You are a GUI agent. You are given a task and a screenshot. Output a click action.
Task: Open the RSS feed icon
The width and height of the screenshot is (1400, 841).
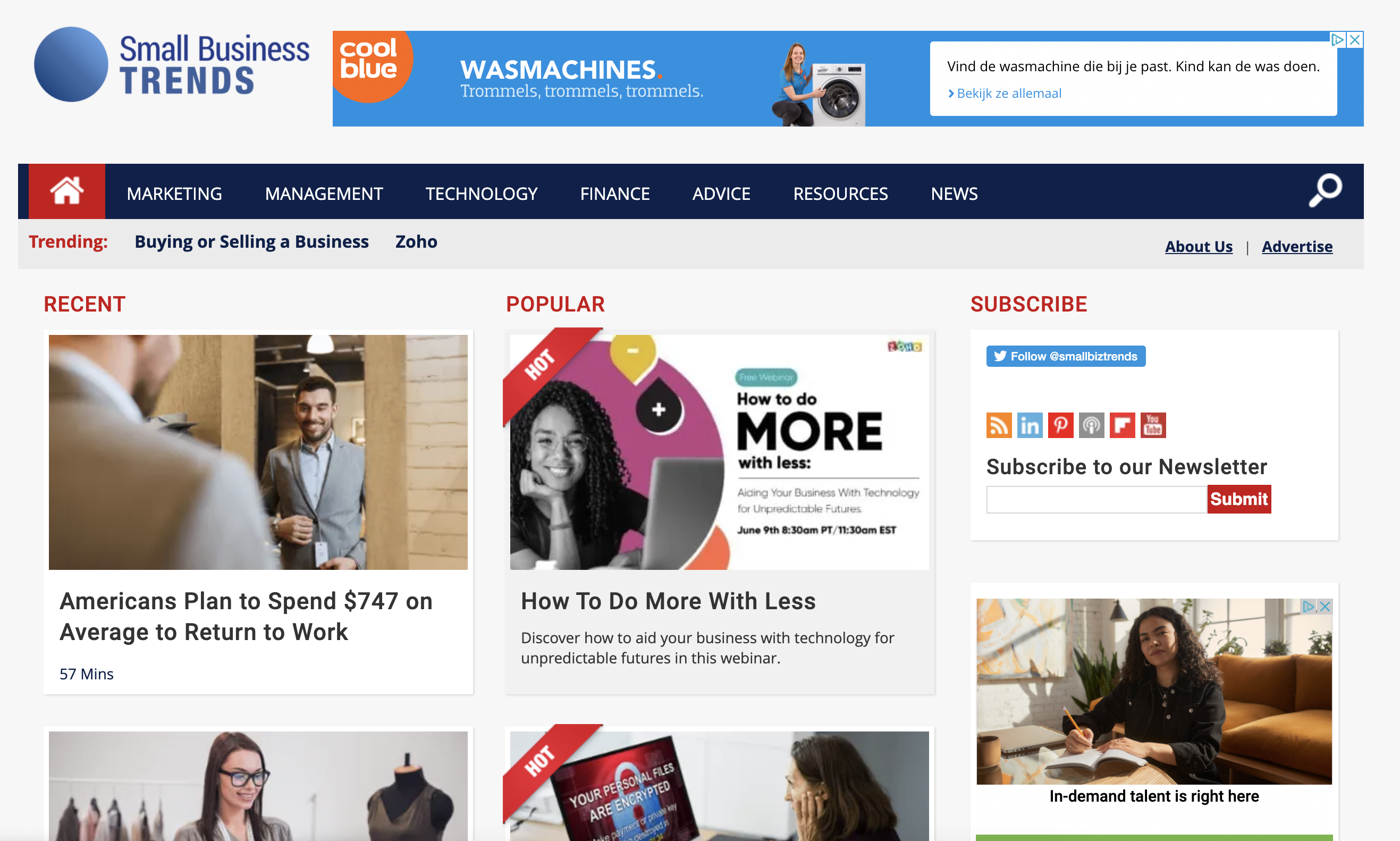999,425
